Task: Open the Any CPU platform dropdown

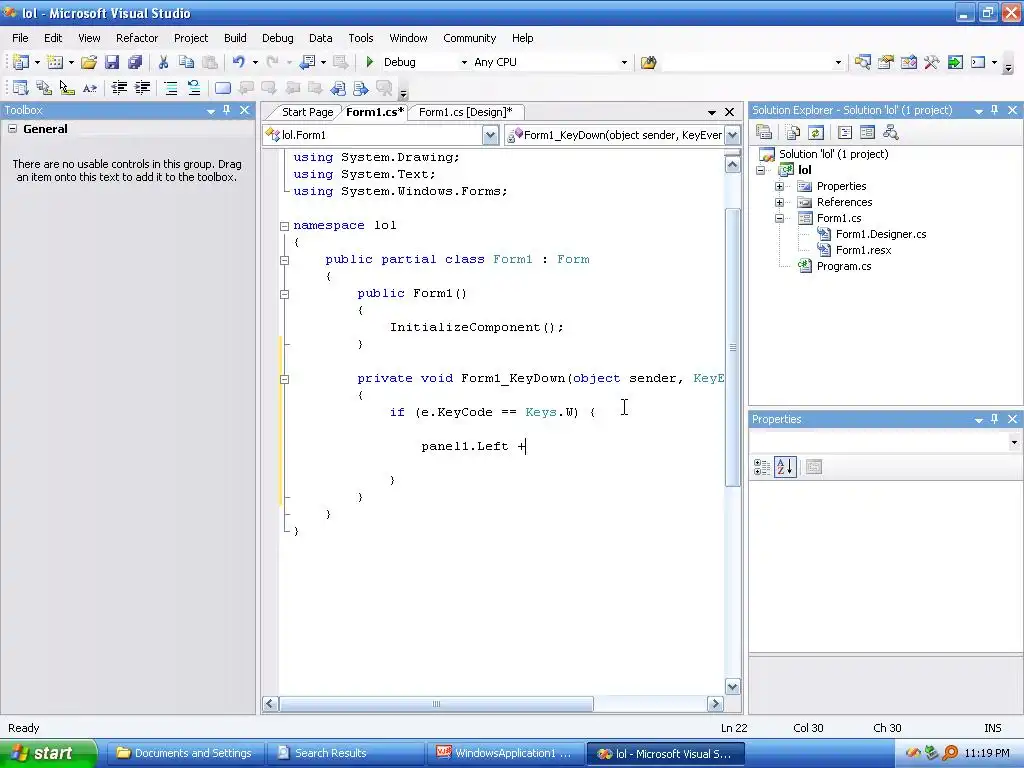Action: click(624, 63)
